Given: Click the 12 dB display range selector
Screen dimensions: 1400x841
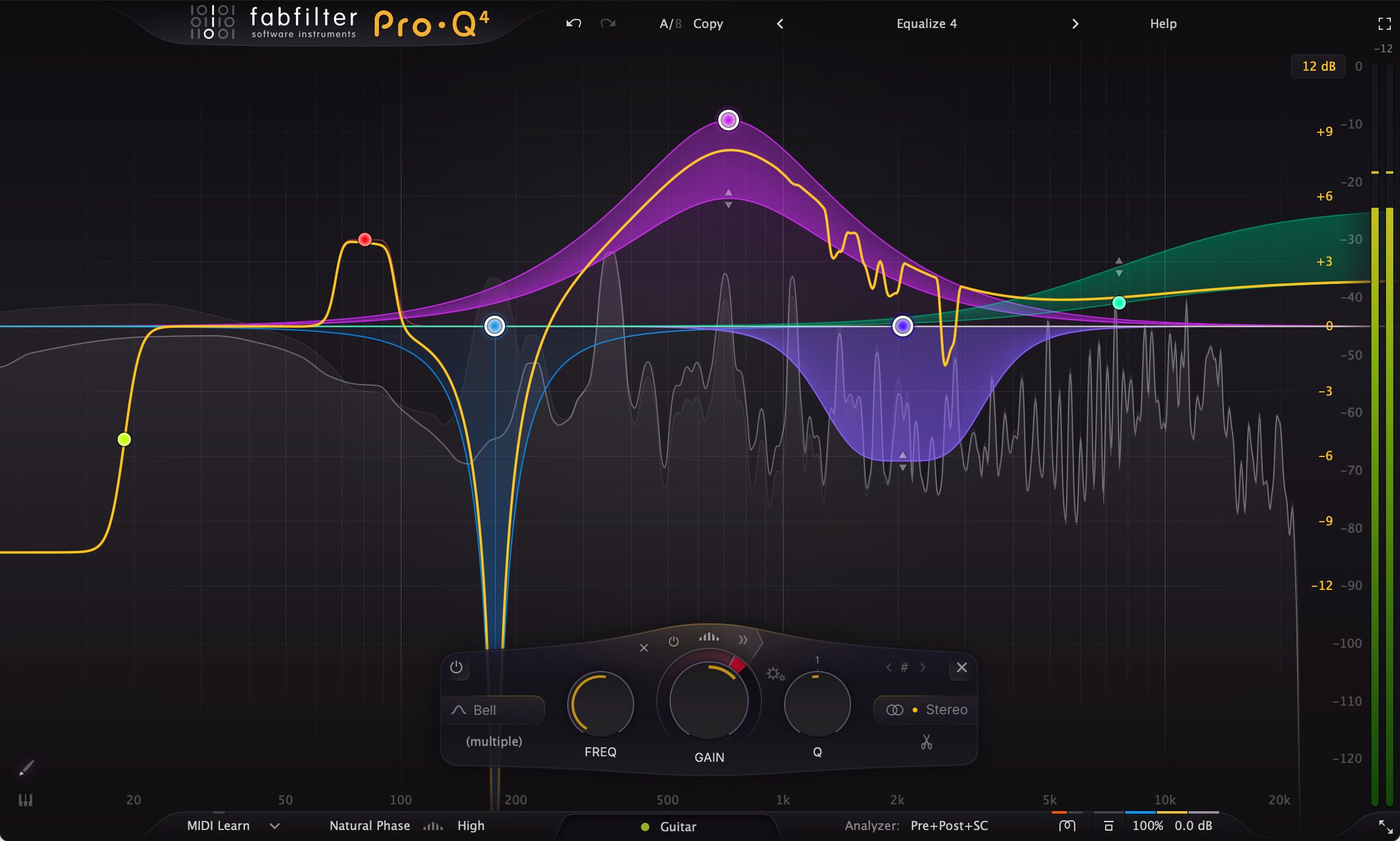Looking at the screenshot, I should 1318,66.
